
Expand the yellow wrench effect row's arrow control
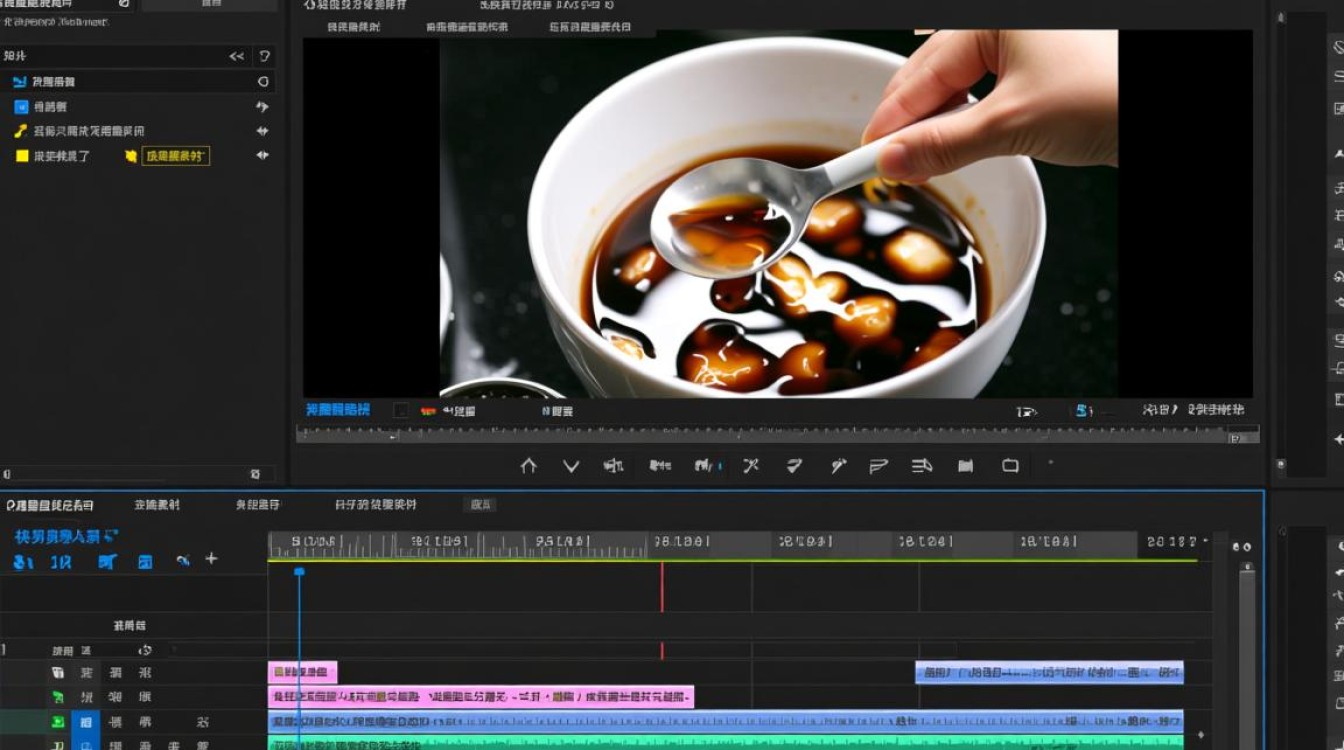262,131
